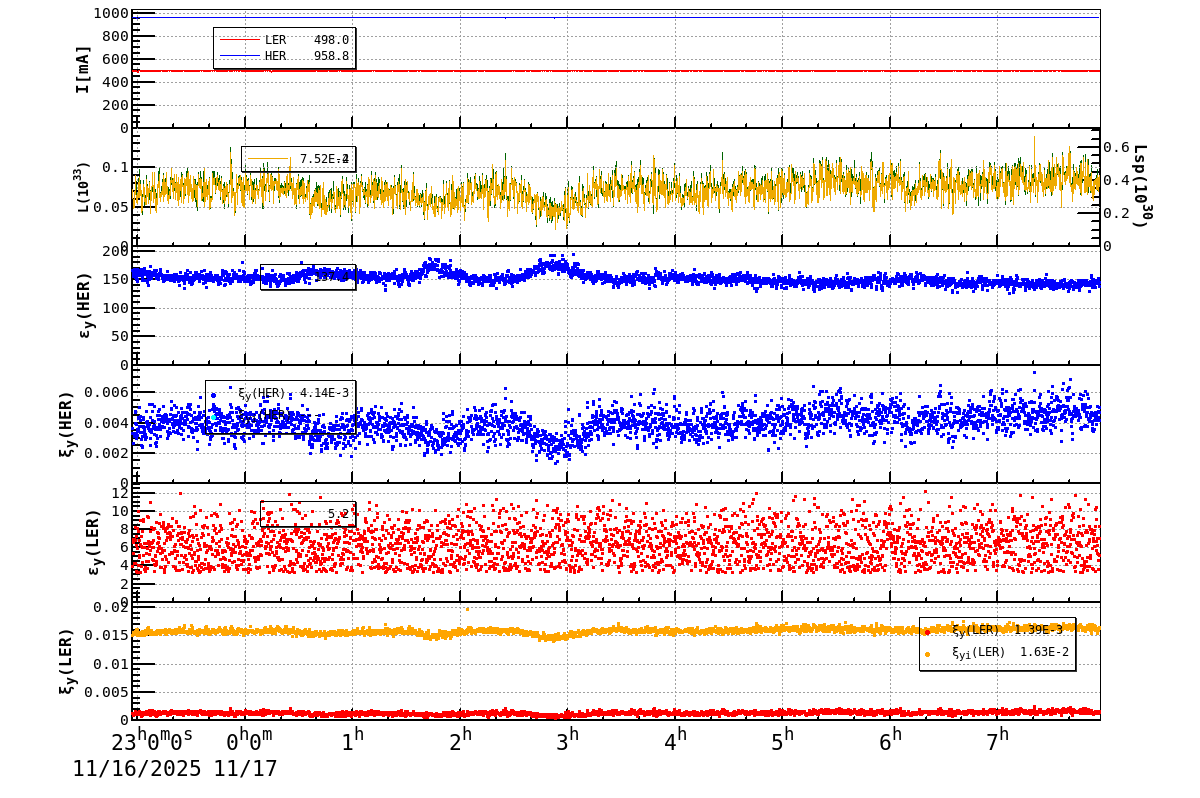Click the red marker for ξy(LER) 1.39E-3
This screenshot has height=798, width=1200.
click(927, 631)
